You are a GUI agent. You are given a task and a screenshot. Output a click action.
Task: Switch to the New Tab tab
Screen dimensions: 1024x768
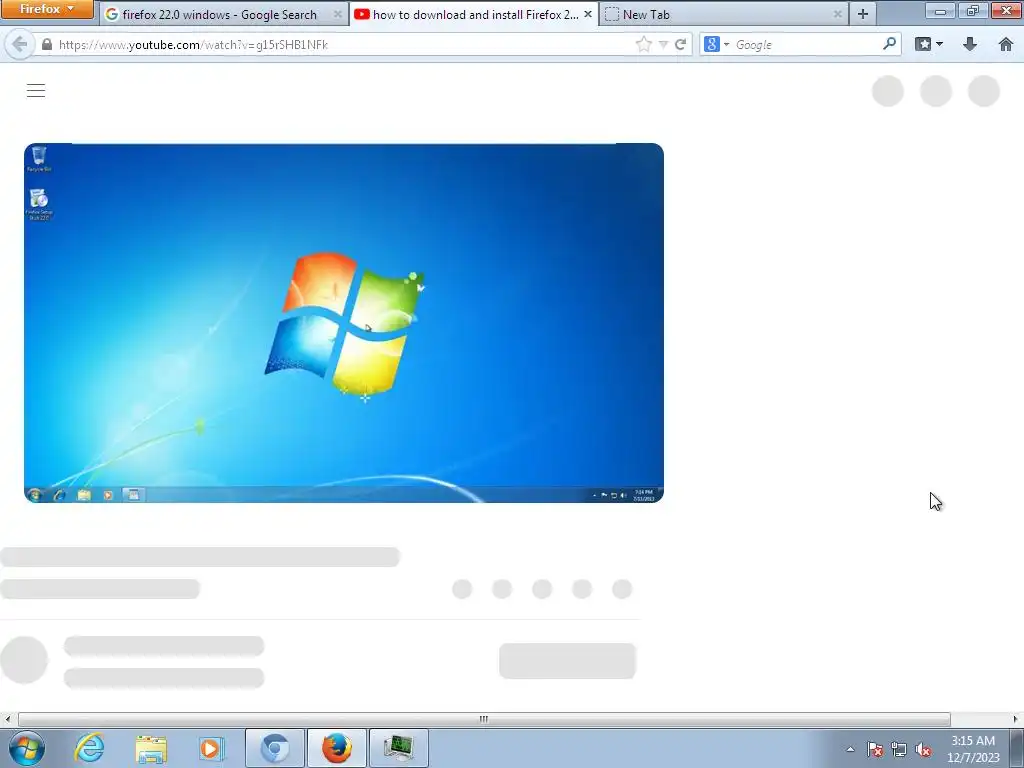pyautogui.click(x=724, y=14)
